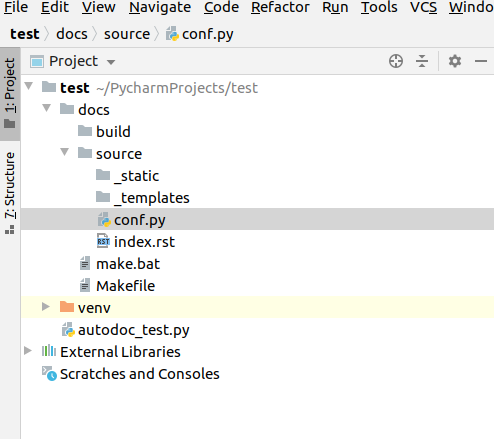Screen dimensions: 494x439
Task: Click the orange venv folder icon
Action: (x=67, y=307)
